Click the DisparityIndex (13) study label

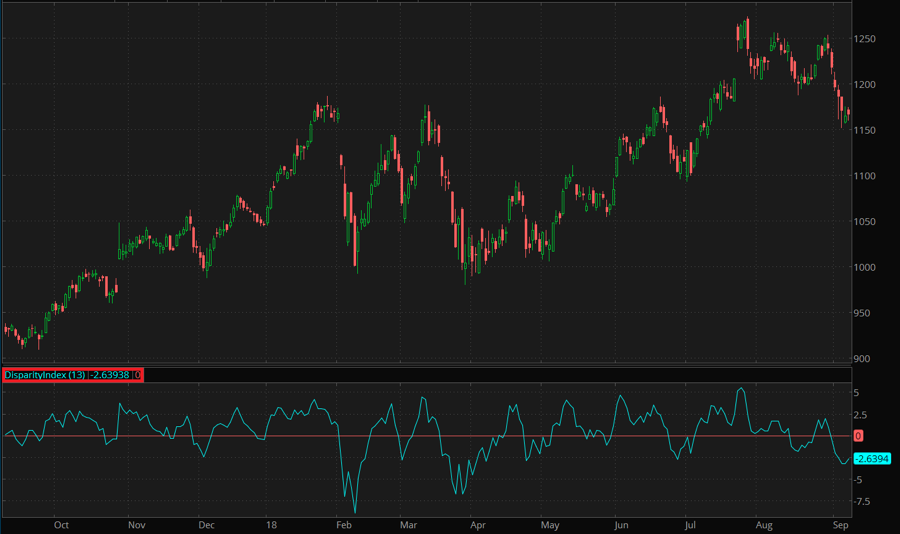(45, 375)
